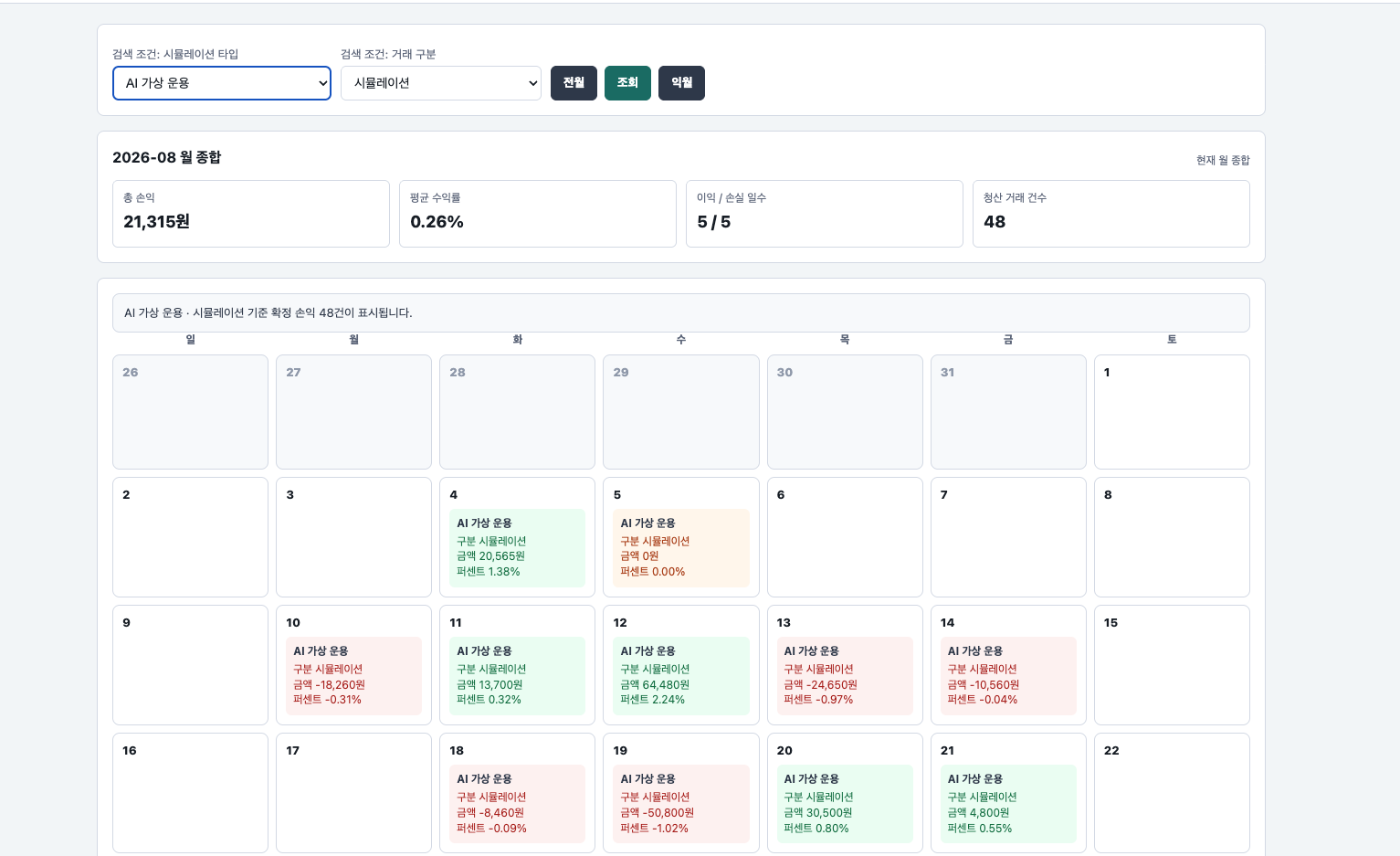
Task: Select the 총 손익 21,315원 card
Action: (x=251, y=214)
